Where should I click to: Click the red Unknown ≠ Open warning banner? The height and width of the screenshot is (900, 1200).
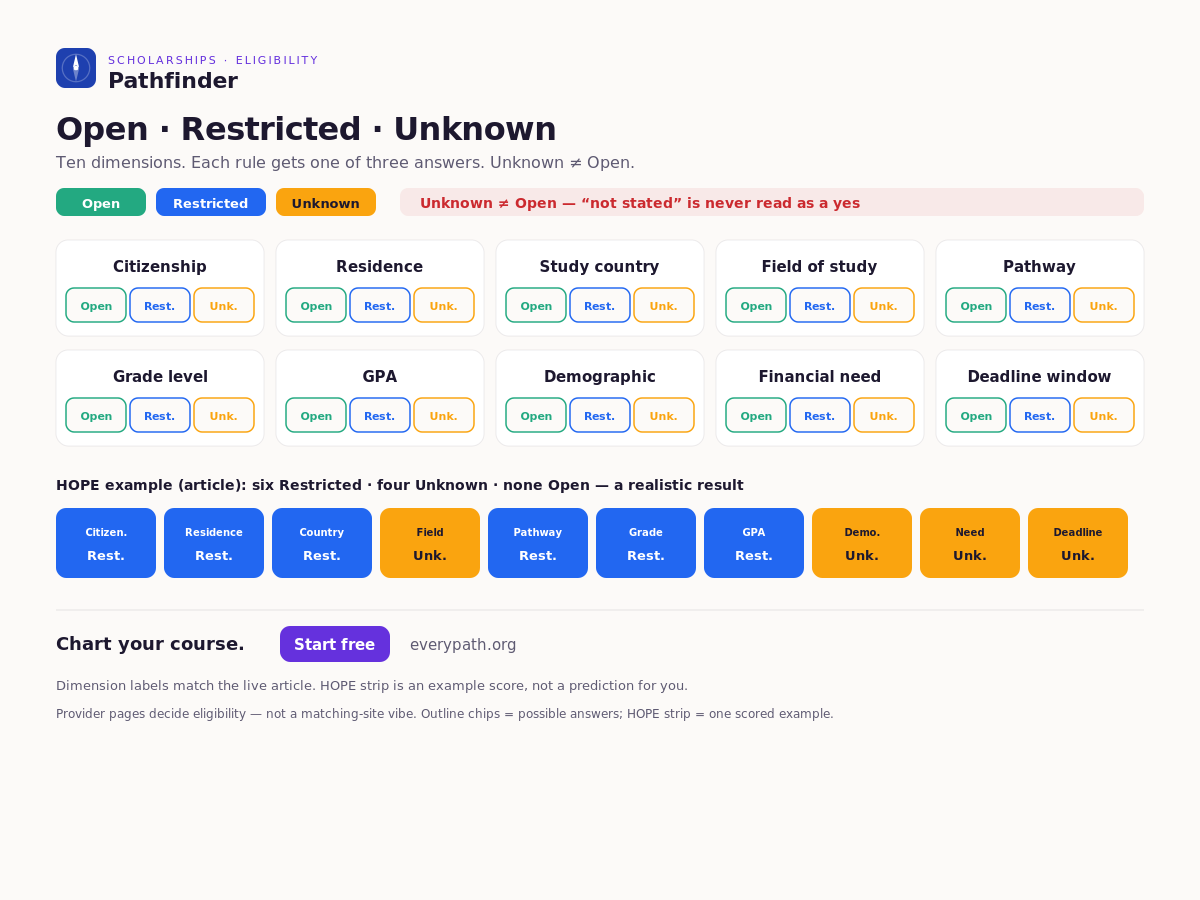tap(772, 202)
